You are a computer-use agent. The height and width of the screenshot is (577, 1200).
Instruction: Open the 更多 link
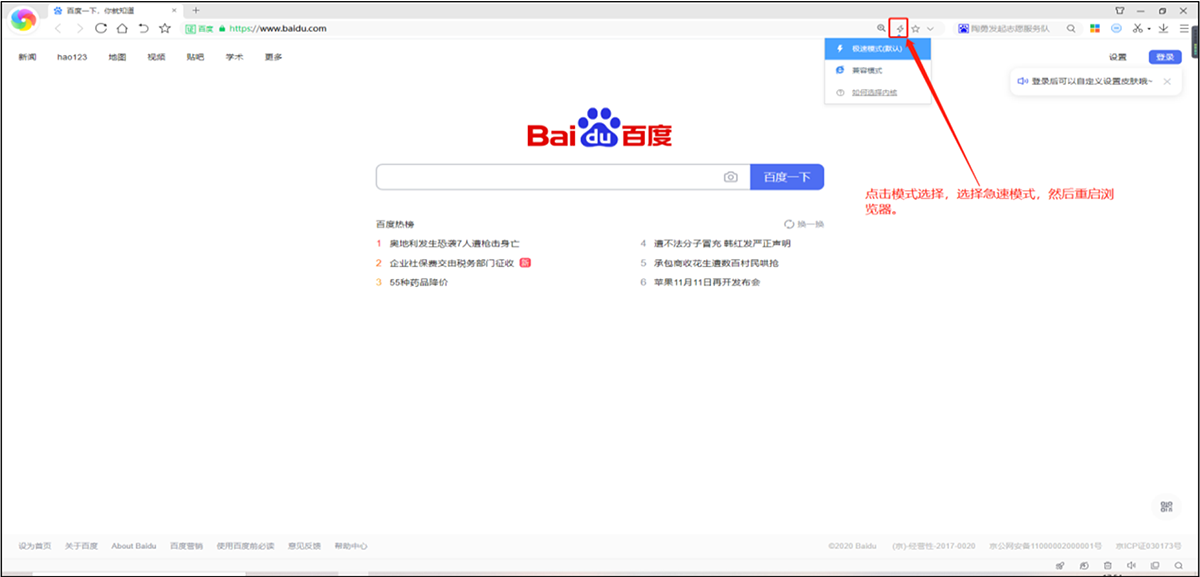[273, 57]
